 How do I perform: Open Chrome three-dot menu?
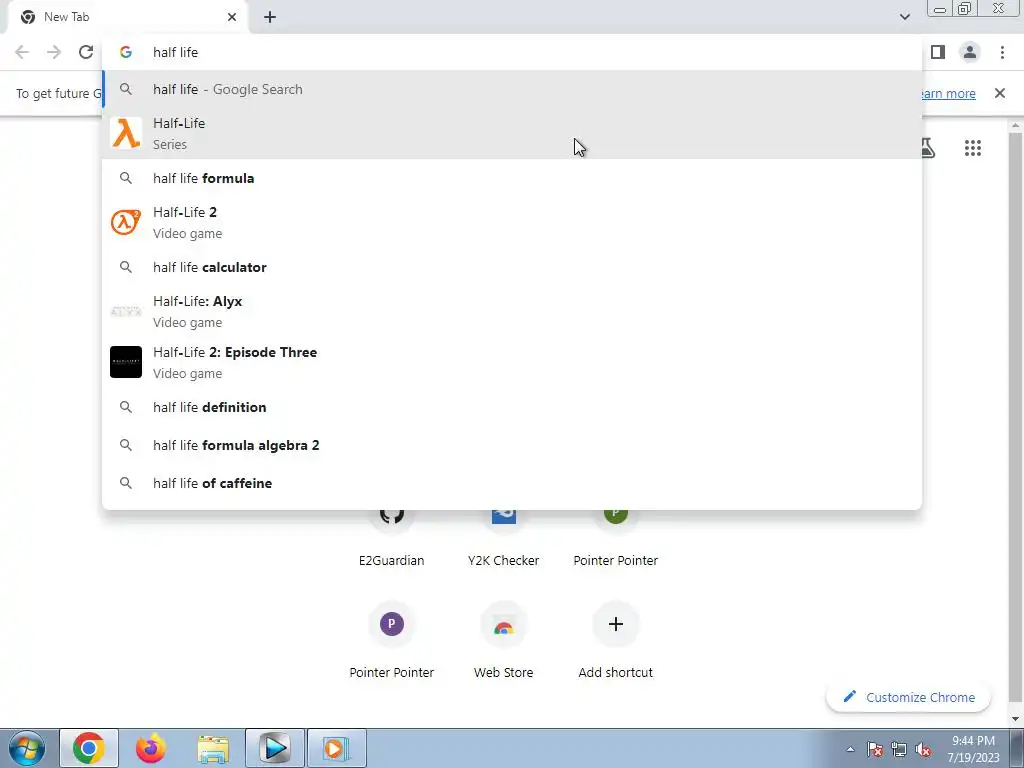coord(1002,52)
